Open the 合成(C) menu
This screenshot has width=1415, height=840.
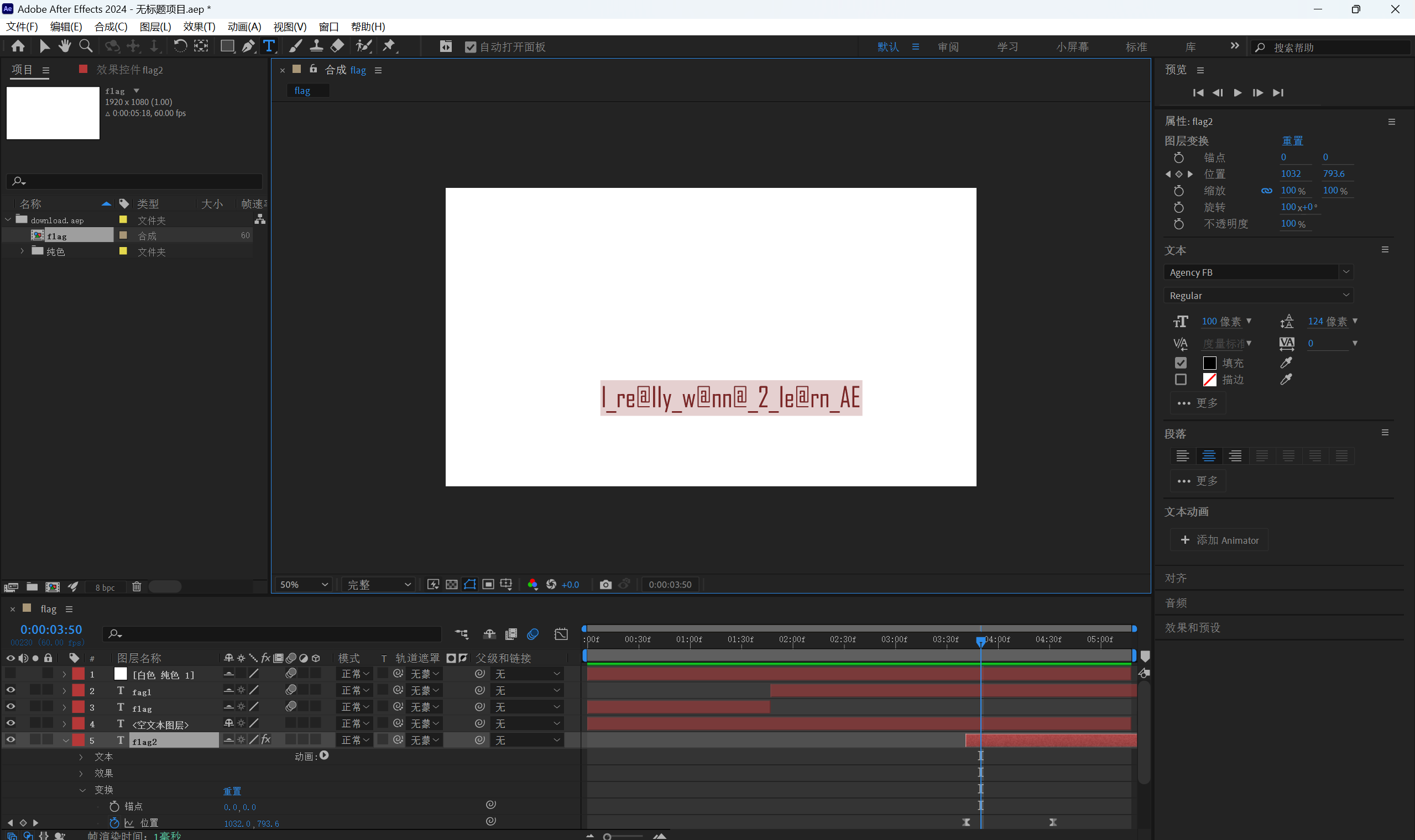[111, 27]
